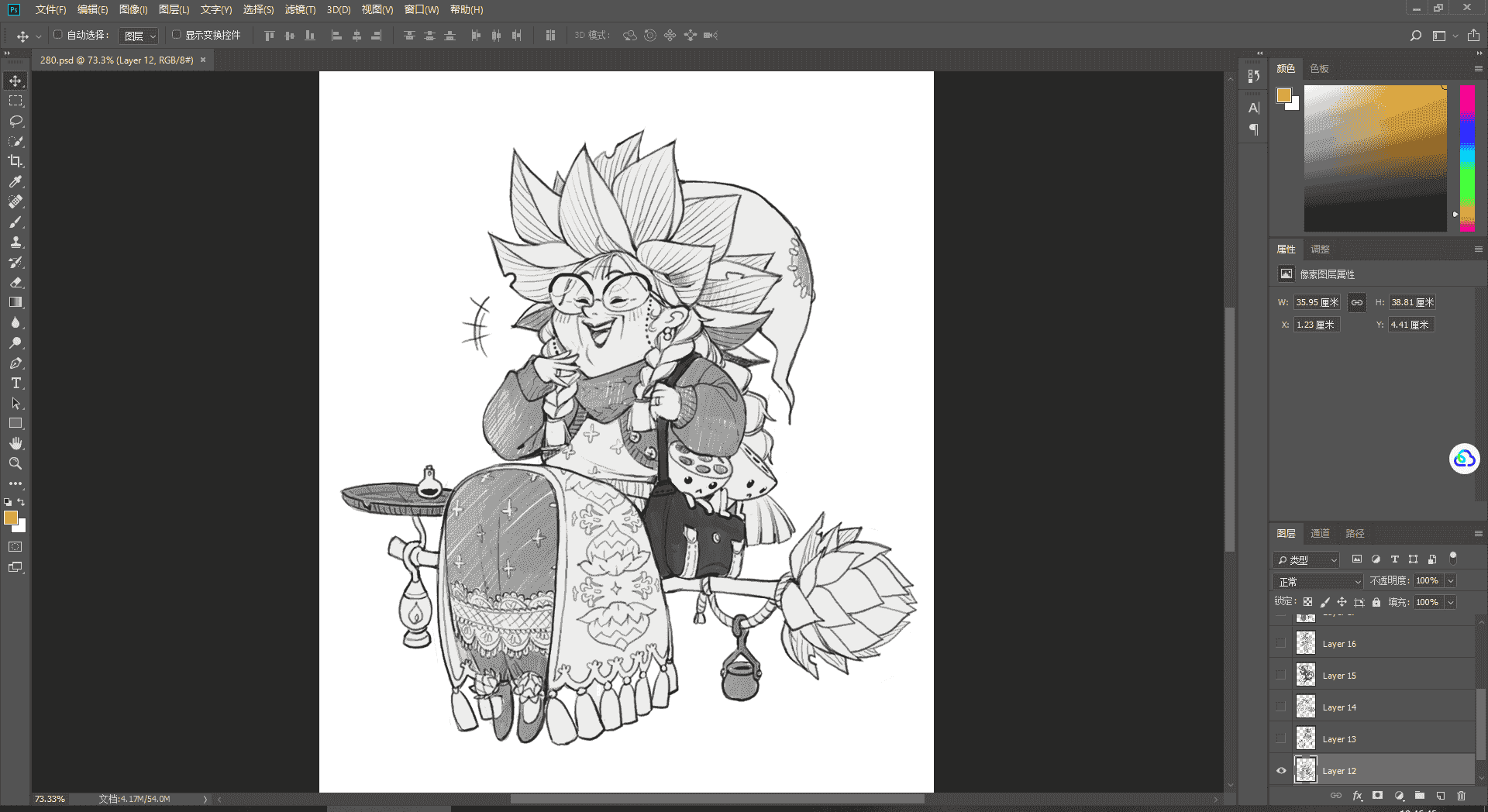Switch to the 色板 (Swatches) tab
Viewport: 1488px width, 812px height.
click(1319, 68)
